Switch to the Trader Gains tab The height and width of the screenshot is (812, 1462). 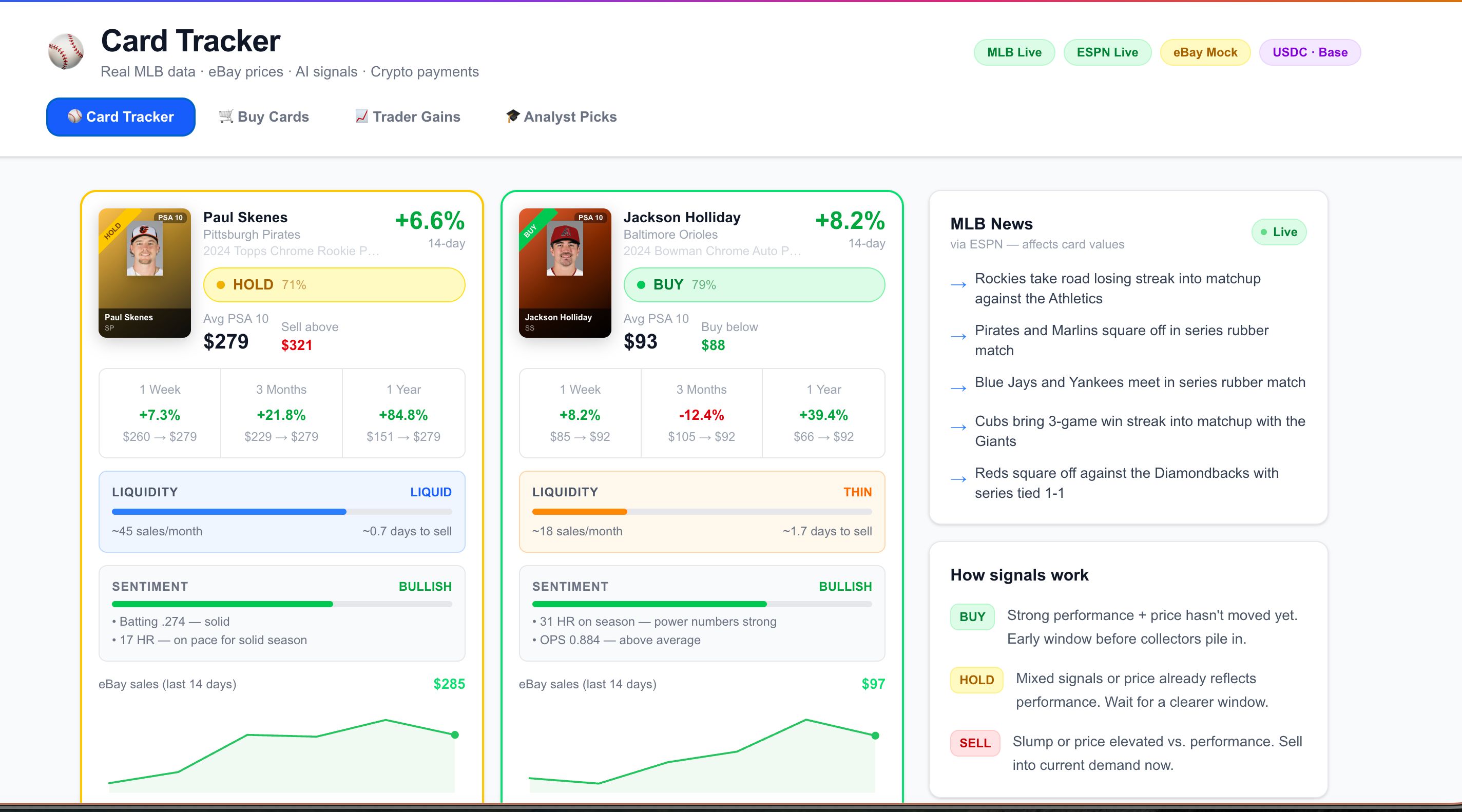click(x=408, y=117)
